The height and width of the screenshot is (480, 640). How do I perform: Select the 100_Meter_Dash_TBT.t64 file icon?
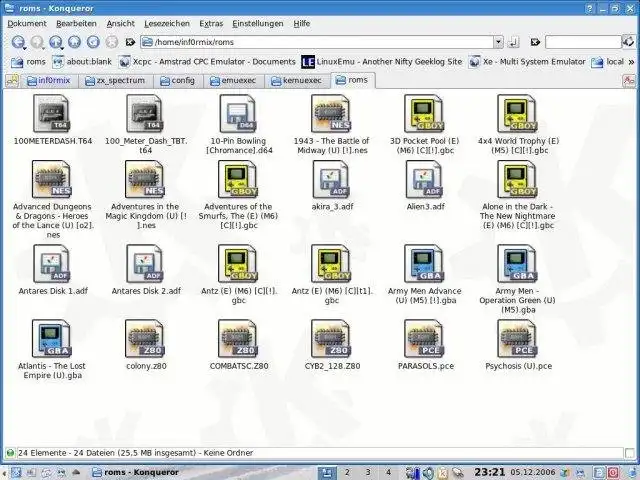click(144, 113)
